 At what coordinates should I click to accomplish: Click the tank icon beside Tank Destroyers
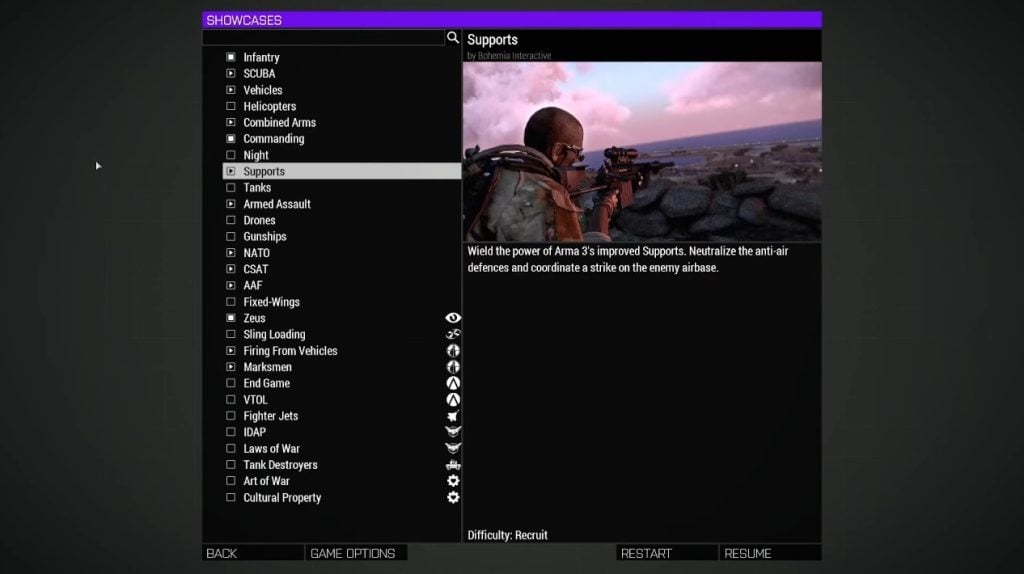point(453,465)
